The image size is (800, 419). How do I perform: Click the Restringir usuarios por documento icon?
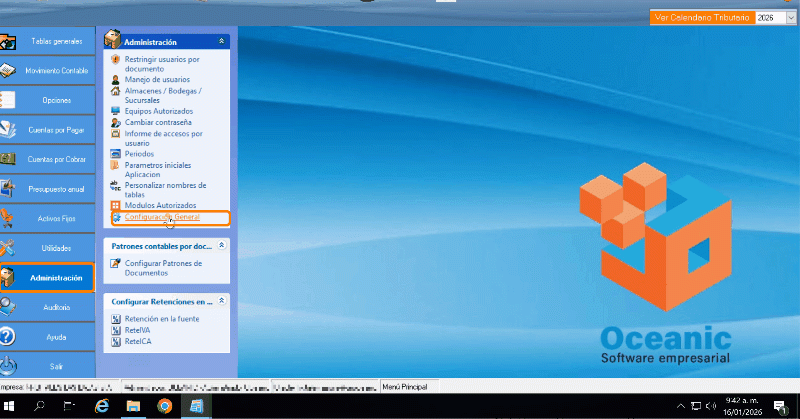pos(116,61)
